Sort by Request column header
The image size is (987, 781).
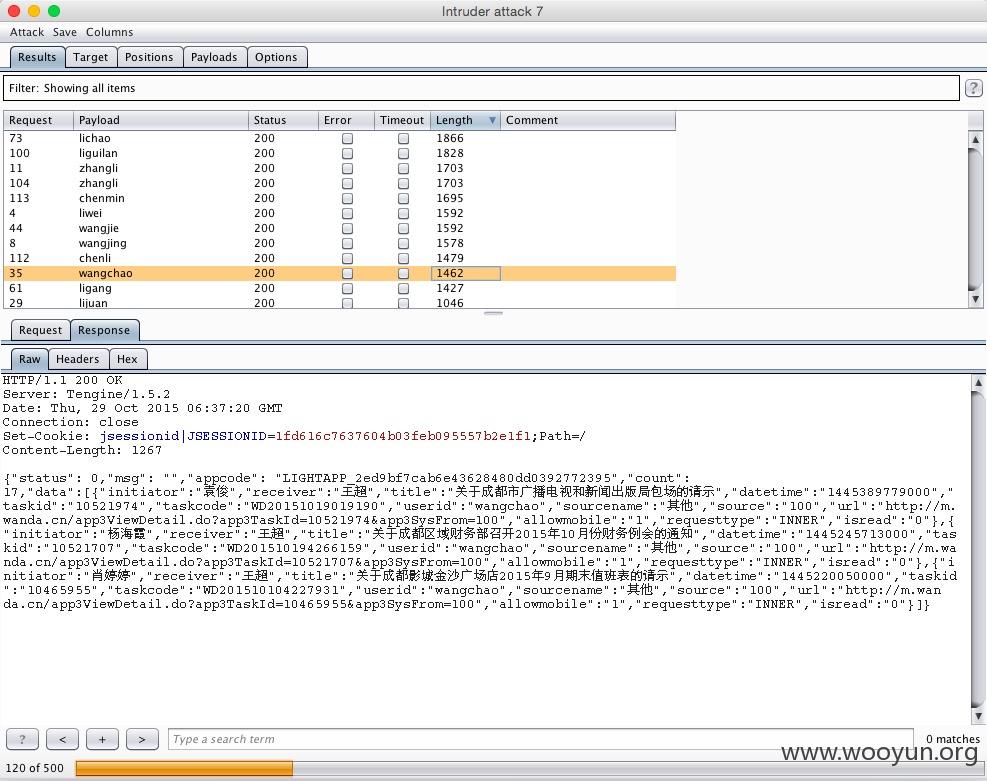pos(38,120)
